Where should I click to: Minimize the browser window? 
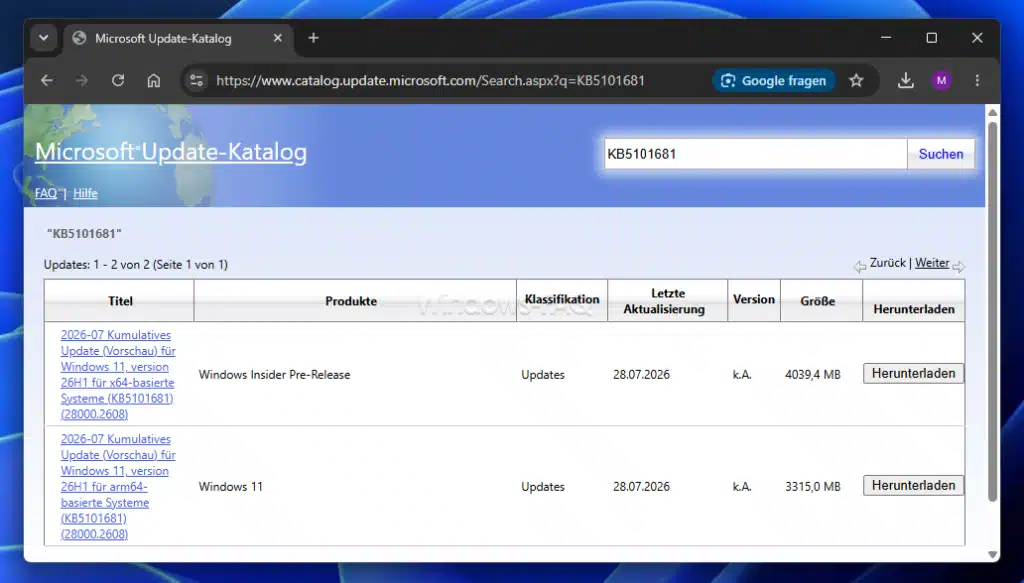[x=886, y=38]
